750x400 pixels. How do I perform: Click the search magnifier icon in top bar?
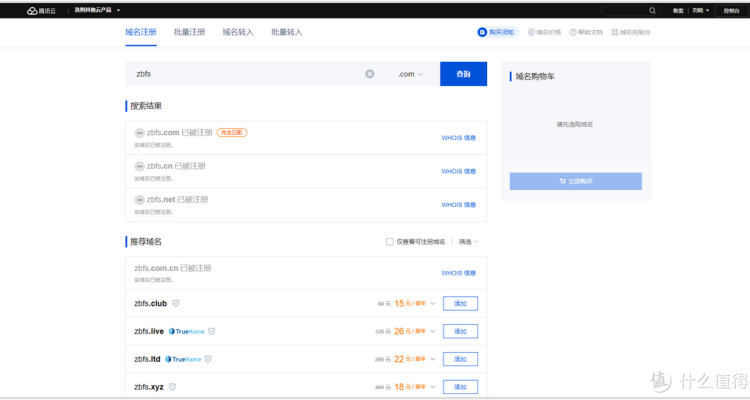point(652,11)
